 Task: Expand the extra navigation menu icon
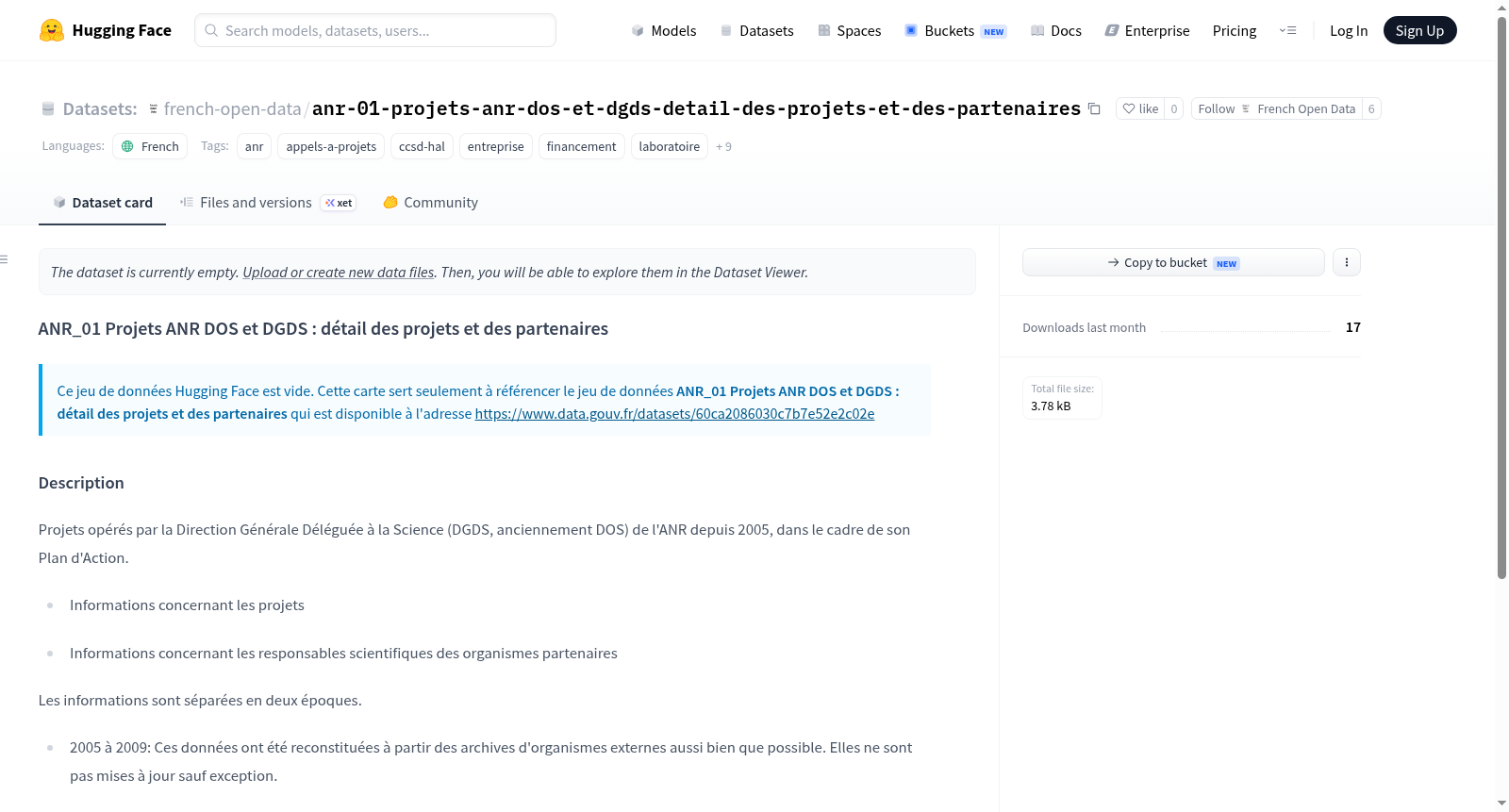click(x=1287, y=30)
